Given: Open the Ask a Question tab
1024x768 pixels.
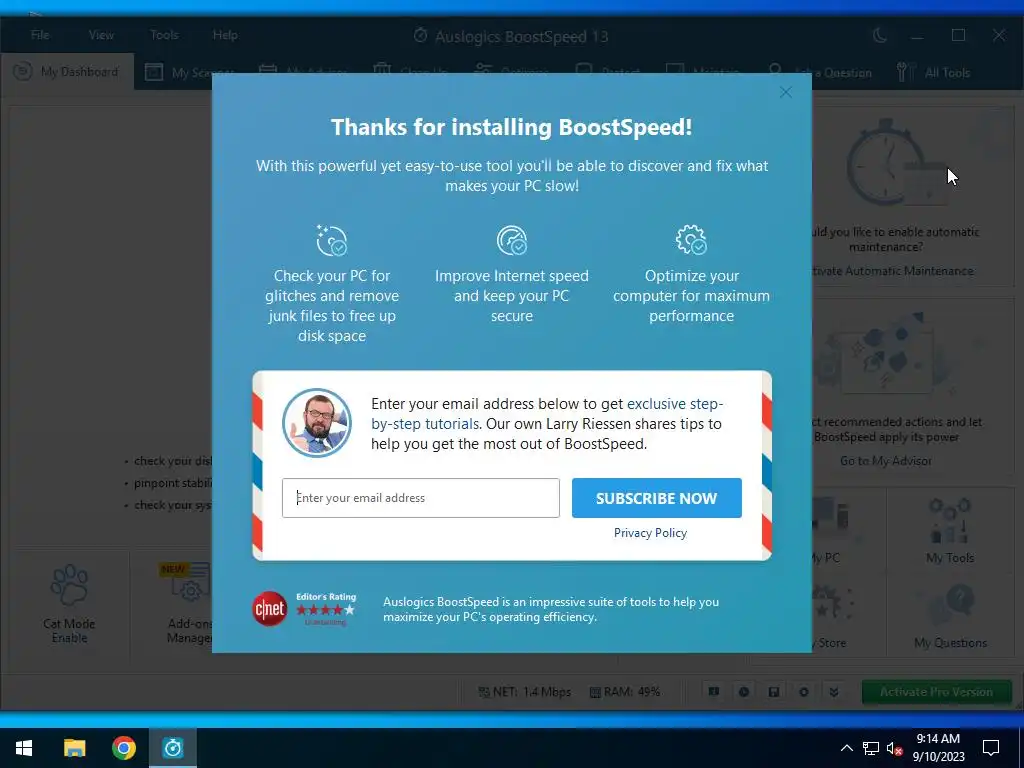Looking at the screenshot, I should click(x=820, y=72).
